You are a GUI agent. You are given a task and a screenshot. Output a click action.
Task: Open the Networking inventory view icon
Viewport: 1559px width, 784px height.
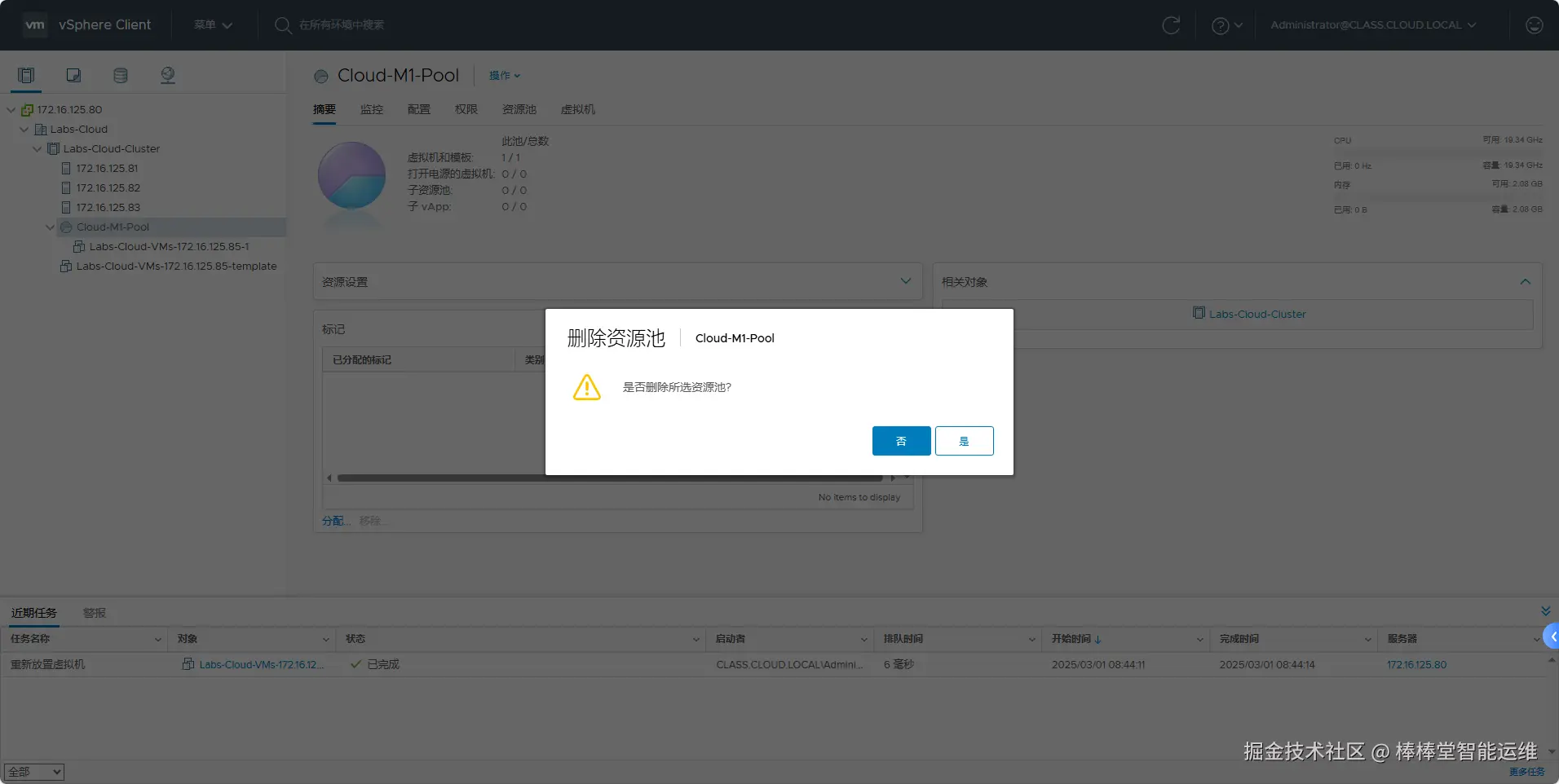[168, 75]
